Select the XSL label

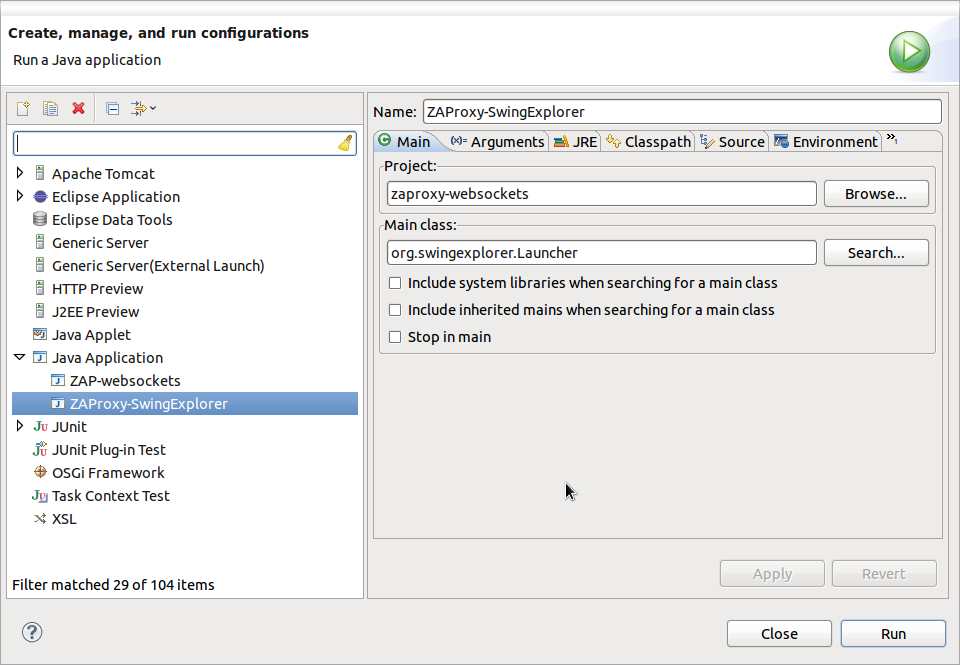[x=64, y=519]
